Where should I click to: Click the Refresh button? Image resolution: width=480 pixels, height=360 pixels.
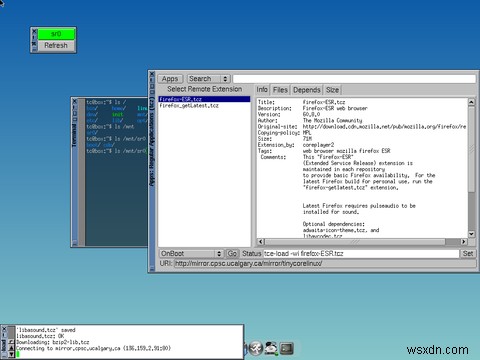click(56, 46)
